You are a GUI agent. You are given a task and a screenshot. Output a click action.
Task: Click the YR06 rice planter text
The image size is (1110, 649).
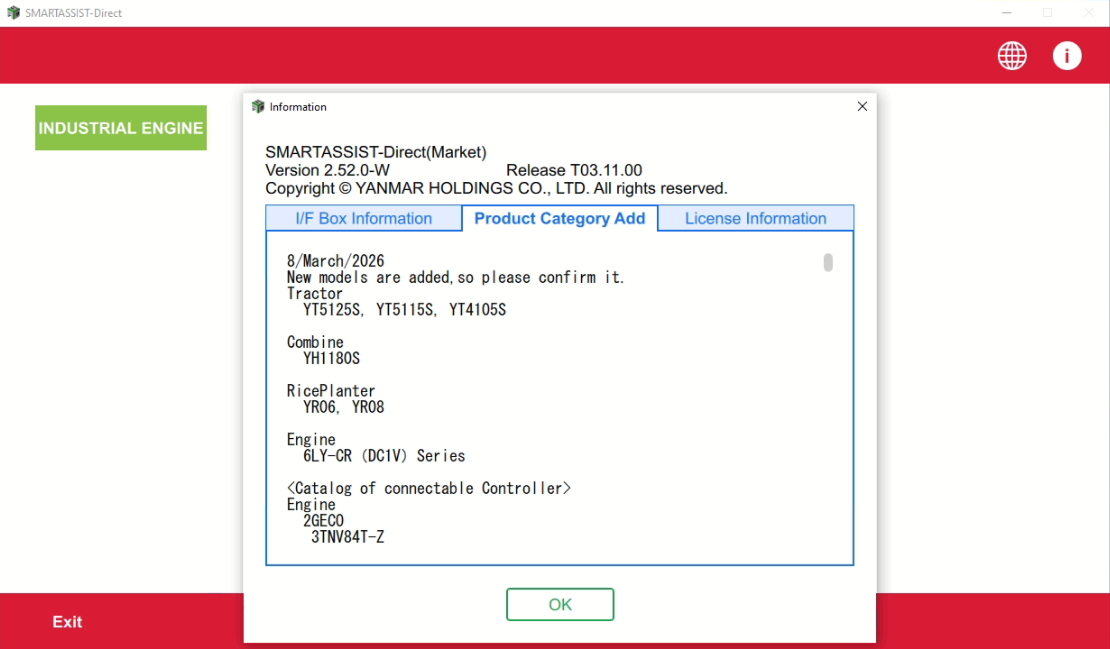coord(318,407)
